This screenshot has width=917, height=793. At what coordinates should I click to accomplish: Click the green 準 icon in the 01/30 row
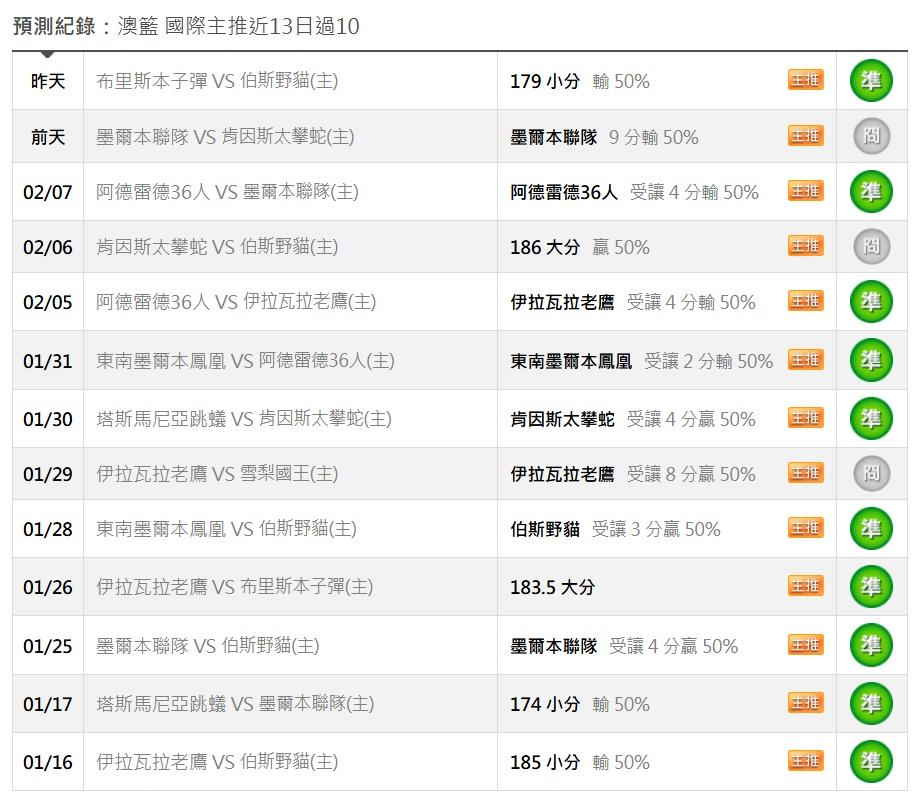pos(871,419)
